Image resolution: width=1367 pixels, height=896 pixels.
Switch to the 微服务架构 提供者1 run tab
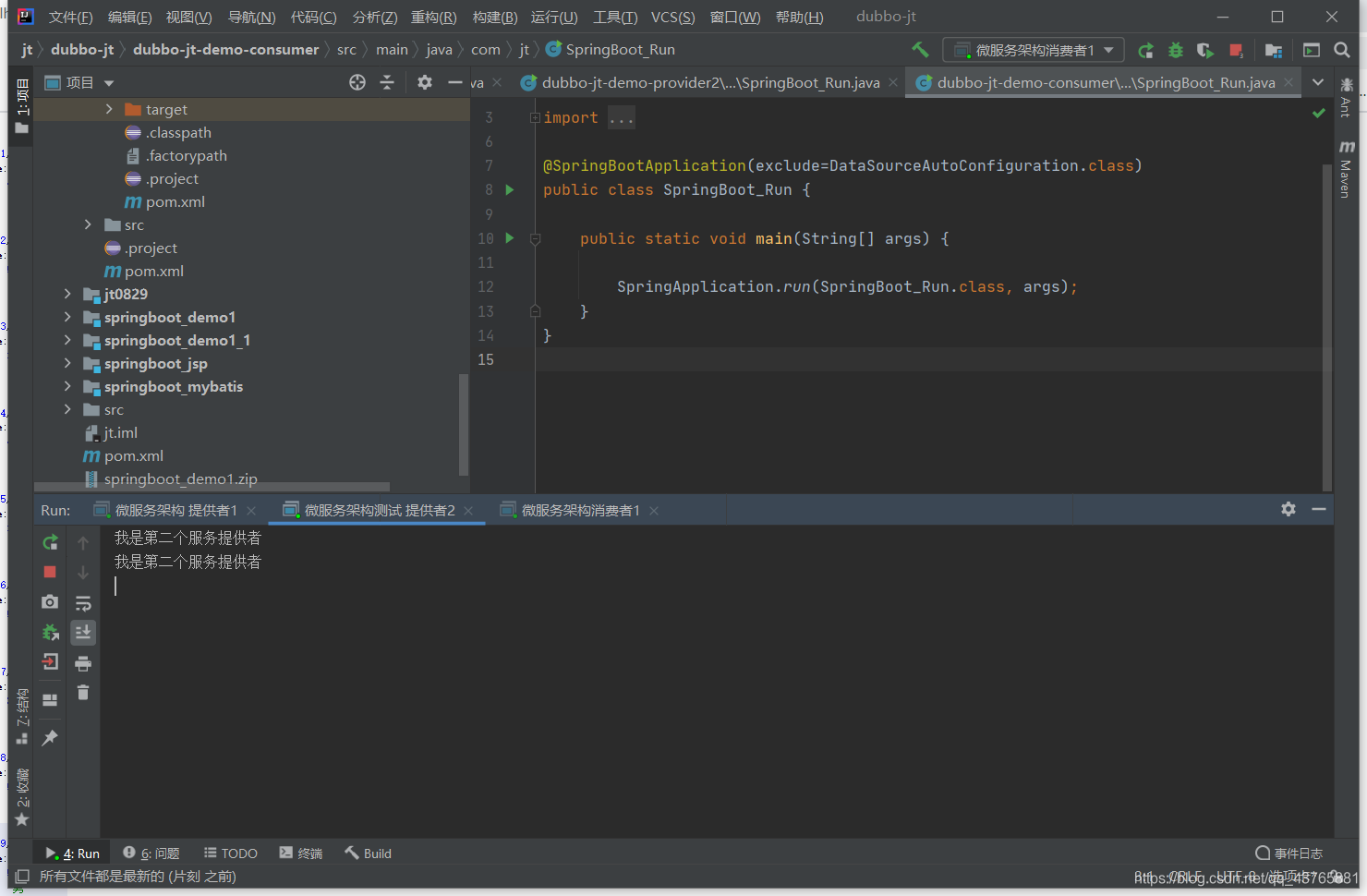(x=175, y=510)
